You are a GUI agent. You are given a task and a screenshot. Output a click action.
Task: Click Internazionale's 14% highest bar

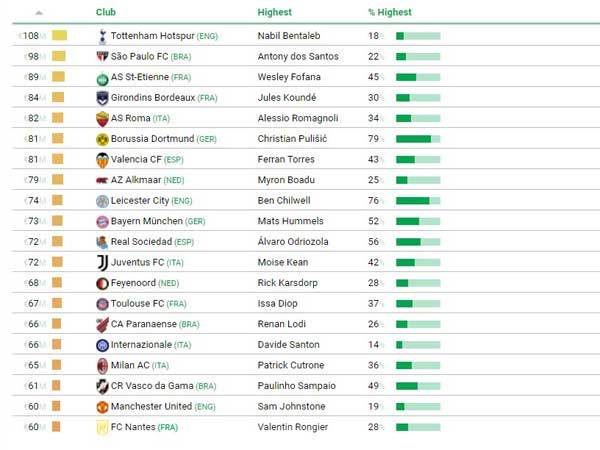[418, 344]
